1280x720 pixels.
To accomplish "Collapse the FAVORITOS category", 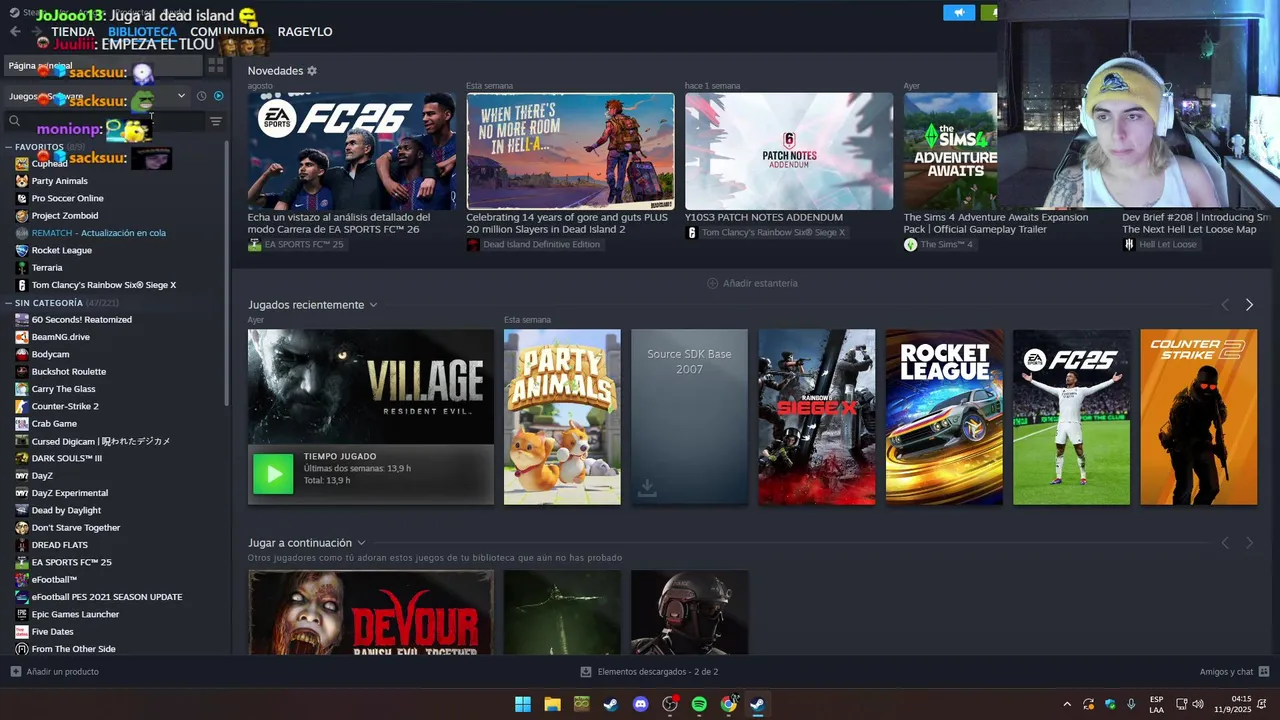I will [8, 147].
